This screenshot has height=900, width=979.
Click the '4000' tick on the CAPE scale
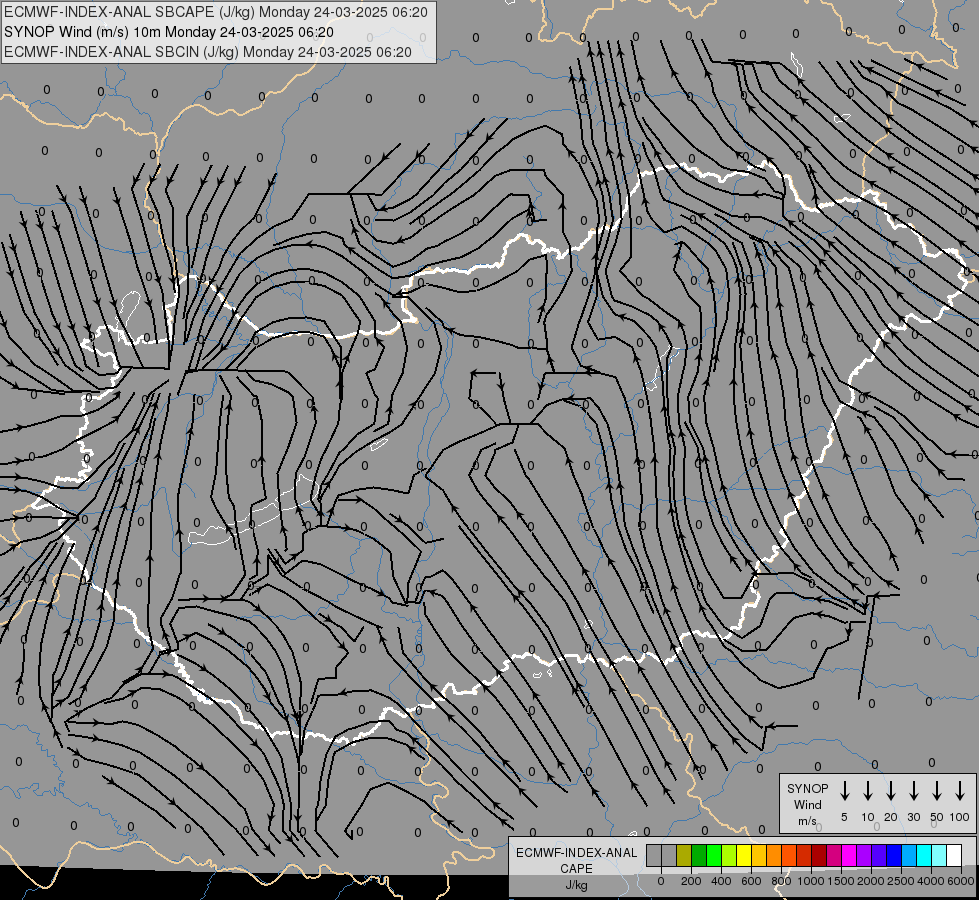(931, 881)
